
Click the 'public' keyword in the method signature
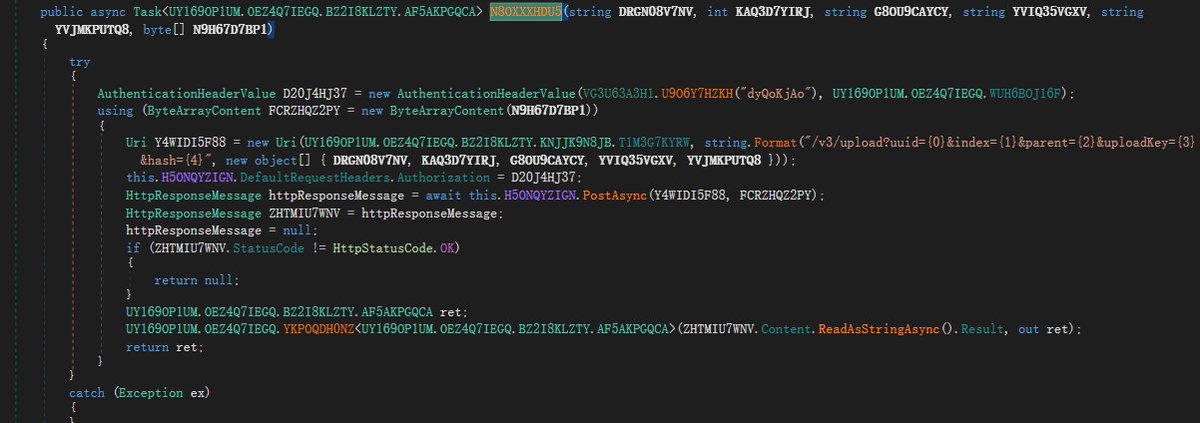pos(62,12)
